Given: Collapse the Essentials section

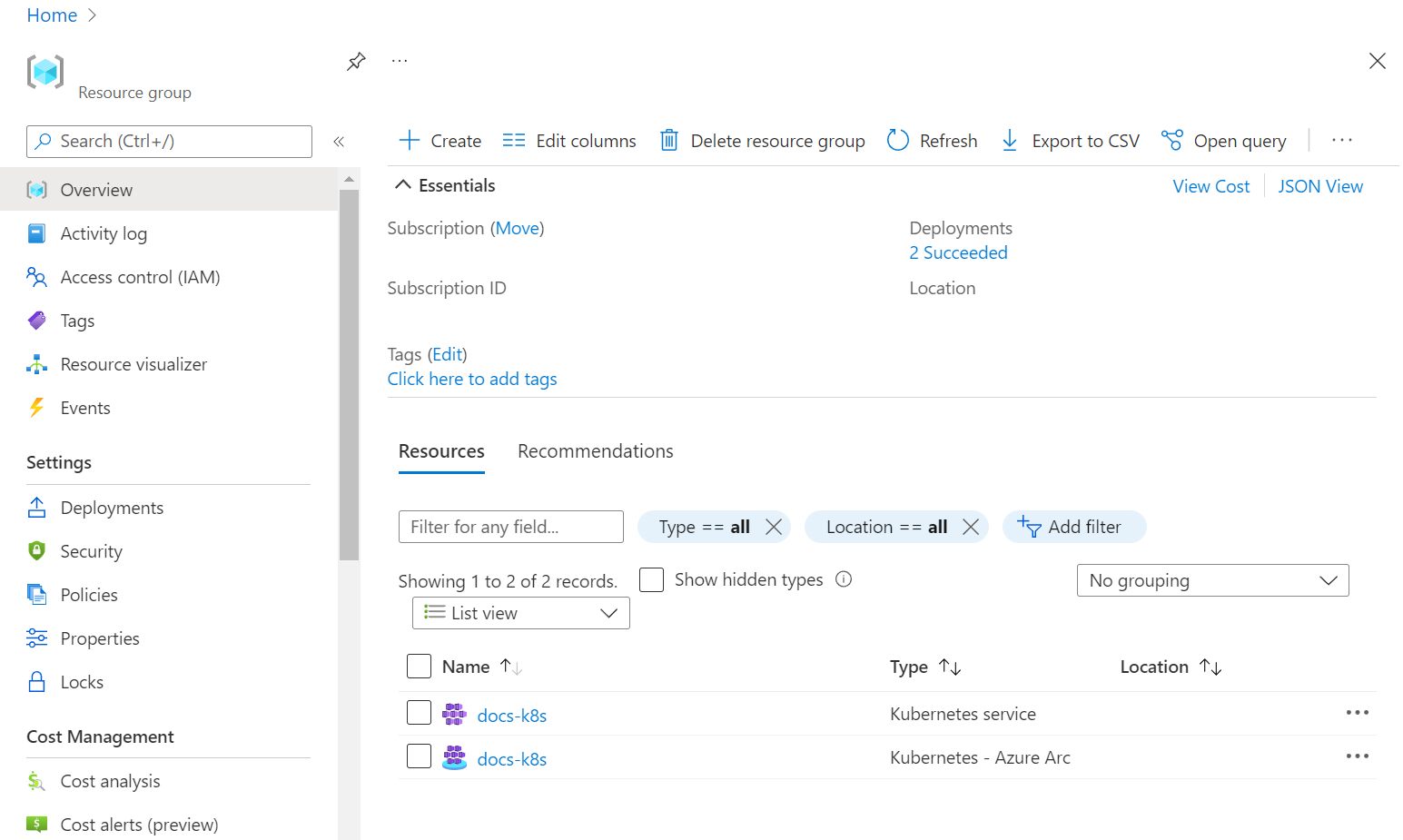Looking at the screenshot, I should click(x=404, y=184).
